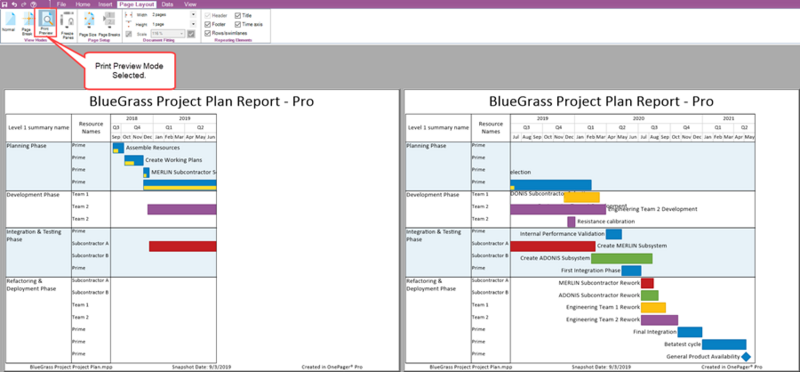Click the 'Engineering Team 2 Rework' label

click(603, 319)
